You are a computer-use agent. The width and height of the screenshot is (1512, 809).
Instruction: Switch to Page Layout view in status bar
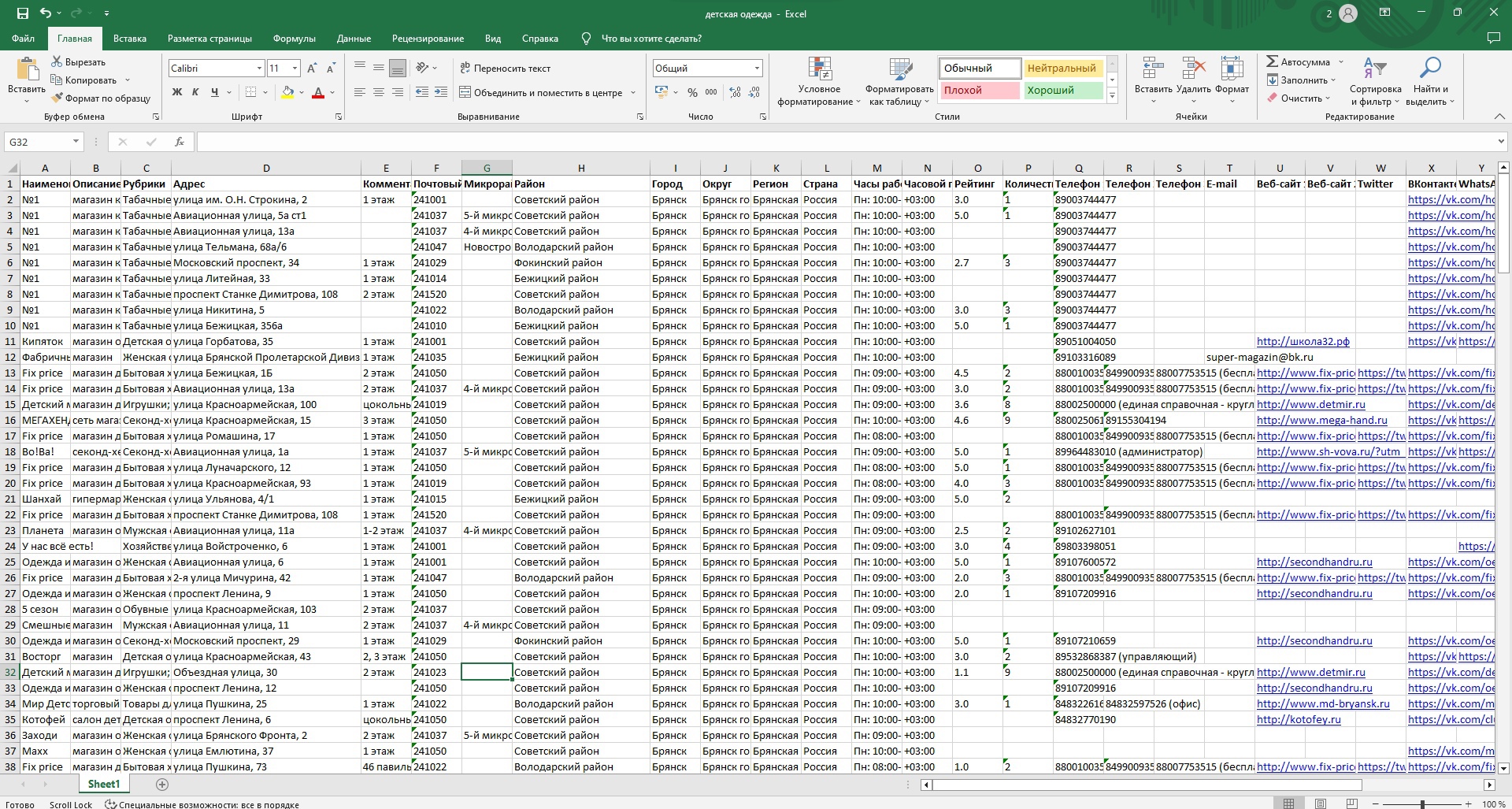coord(1321,804)
